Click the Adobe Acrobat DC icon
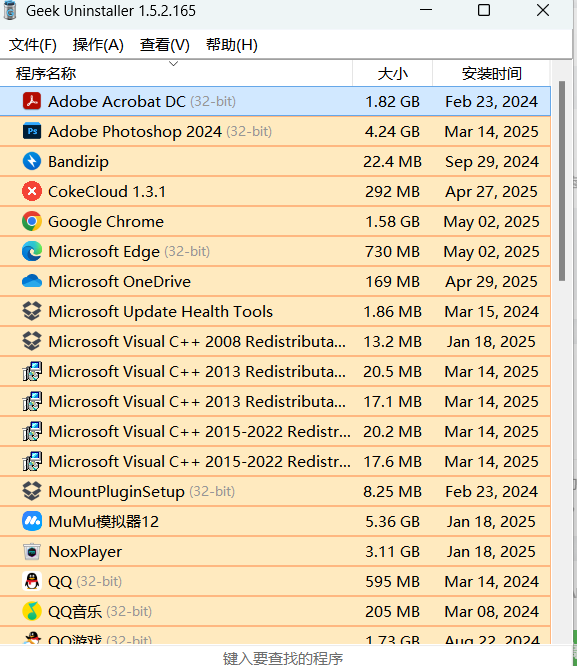 click(32, 102)
